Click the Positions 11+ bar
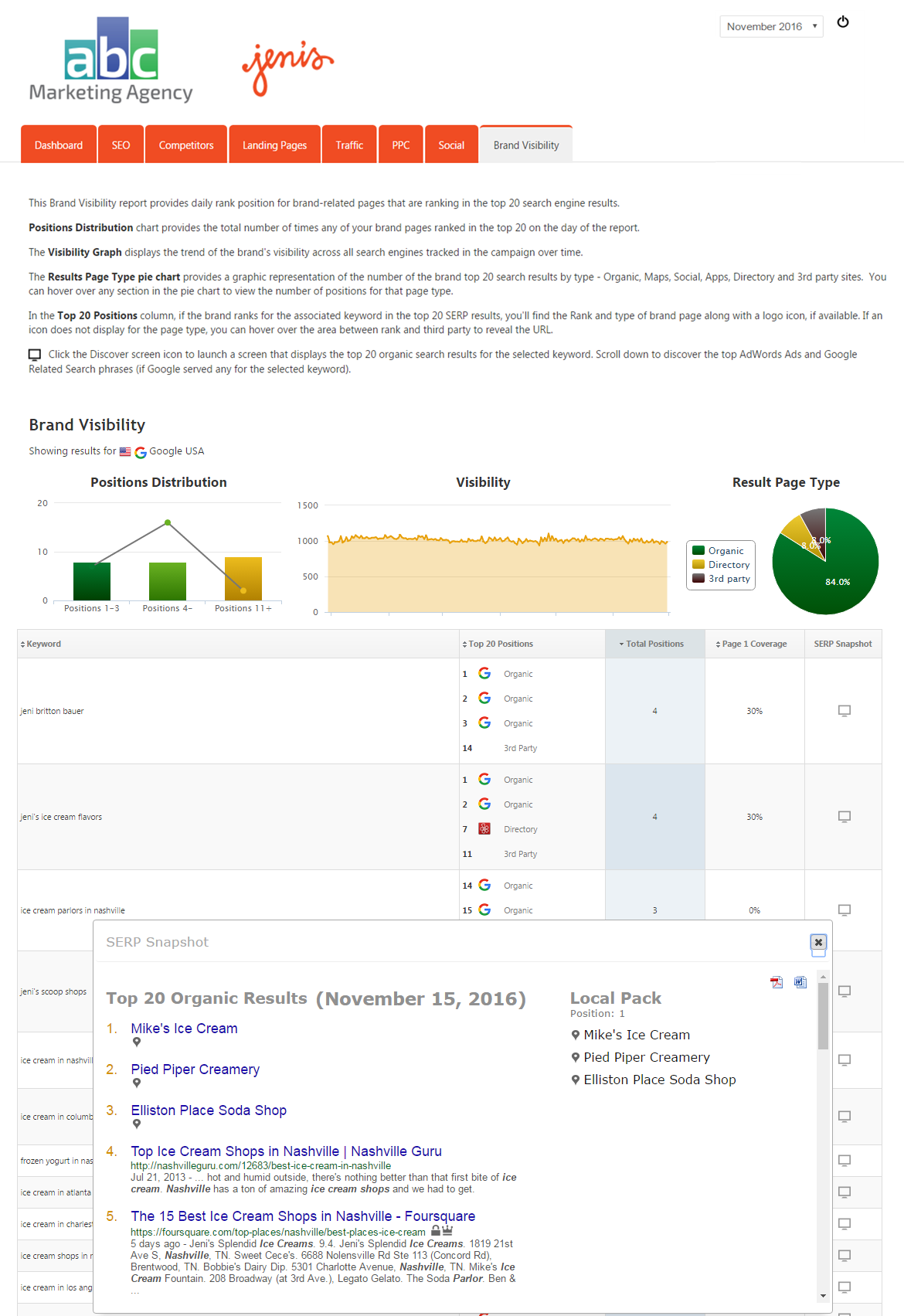Image resolution: width=904 pixels, height=1316 pixels. [243, 579]
